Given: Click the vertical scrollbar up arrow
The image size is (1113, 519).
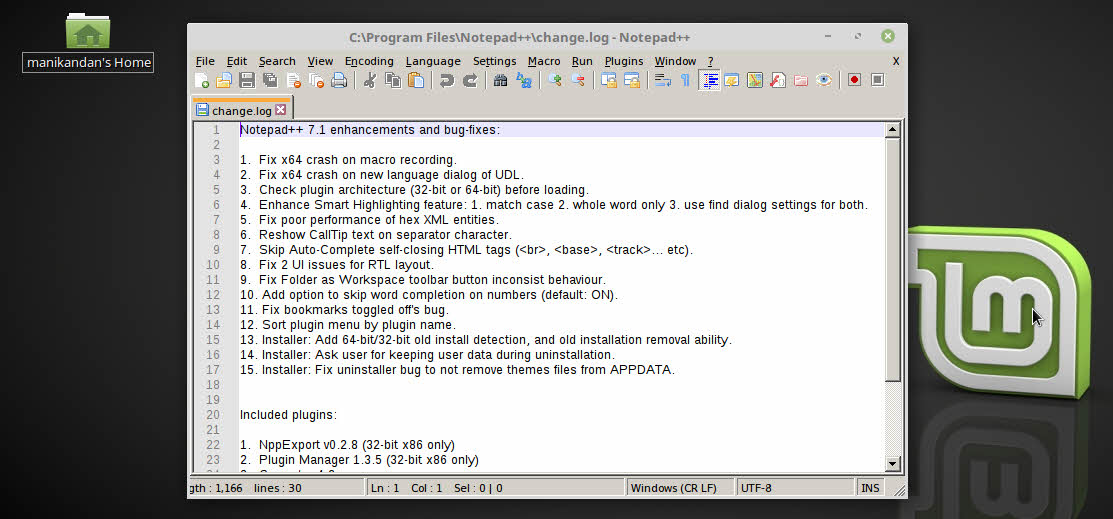Looking at the screenshot, I should 893,130.
